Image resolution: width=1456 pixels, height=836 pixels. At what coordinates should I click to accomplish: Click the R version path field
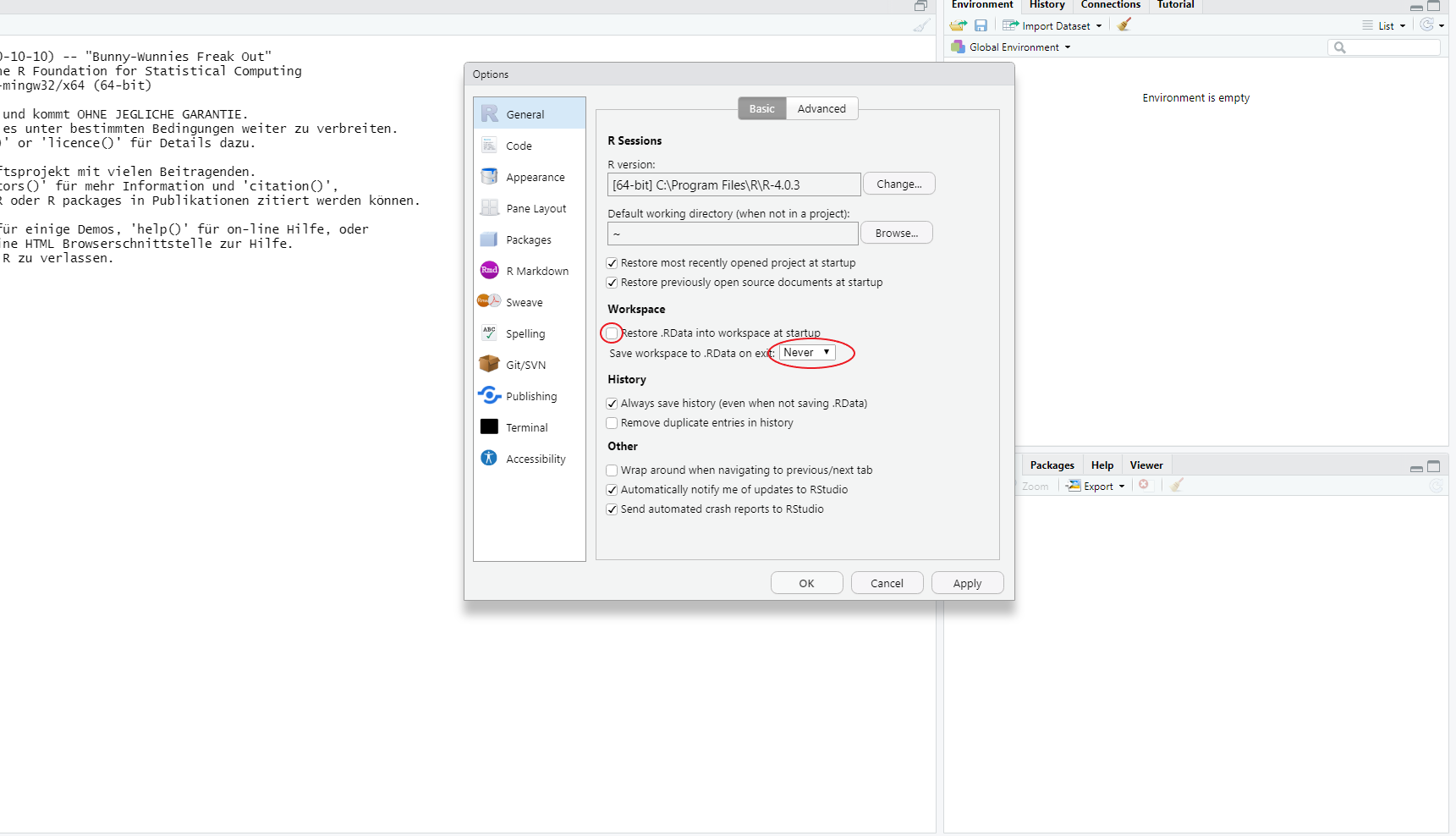pos(734,184)
